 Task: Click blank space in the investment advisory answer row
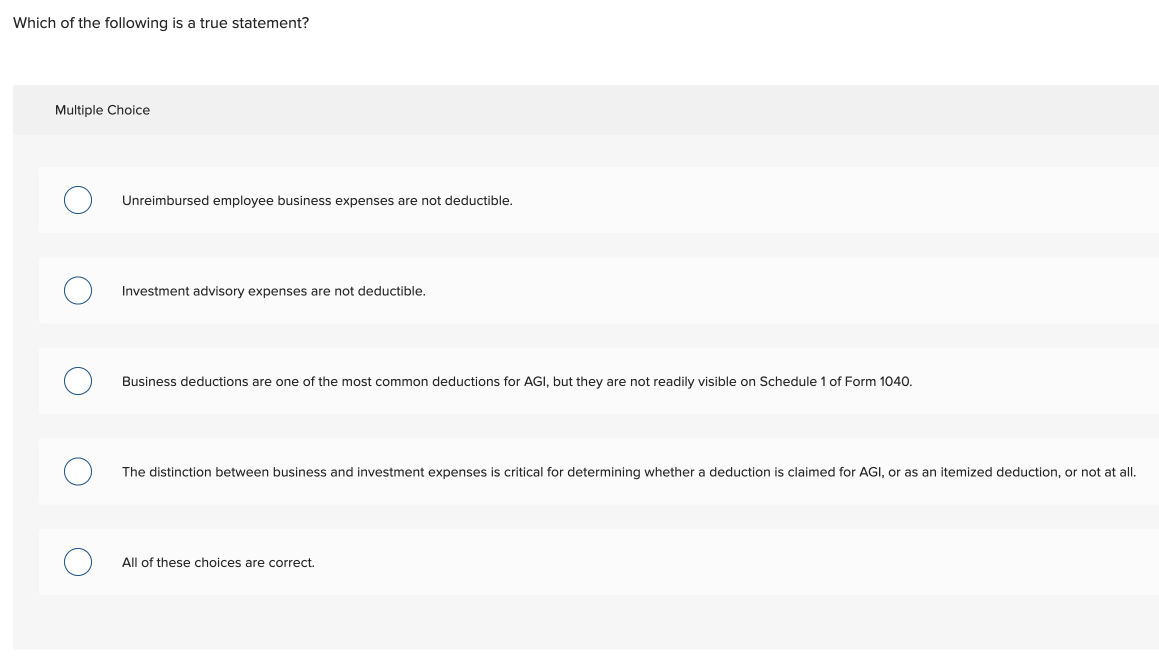(800, 291)
